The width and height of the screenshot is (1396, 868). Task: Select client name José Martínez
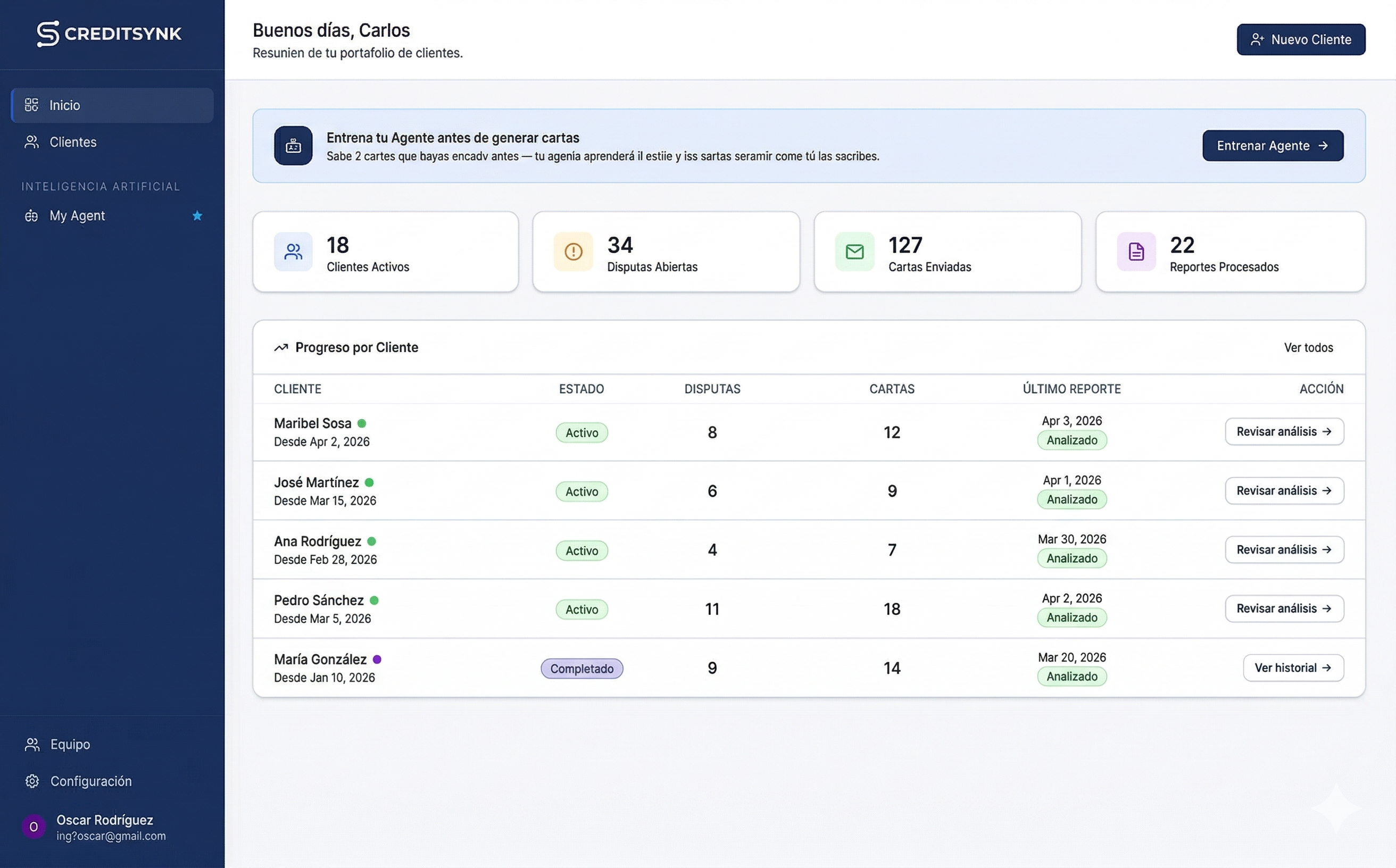click(x=317, y=482)
